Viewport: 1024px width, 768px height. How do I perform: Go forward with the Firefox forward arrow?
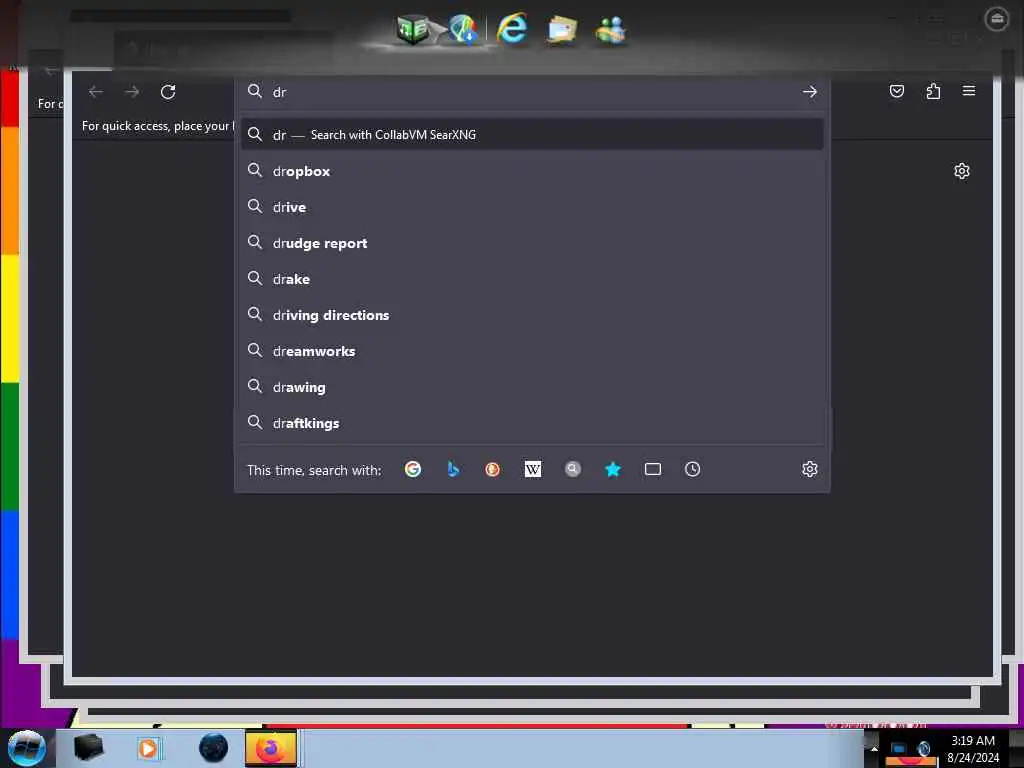[132, 92]
